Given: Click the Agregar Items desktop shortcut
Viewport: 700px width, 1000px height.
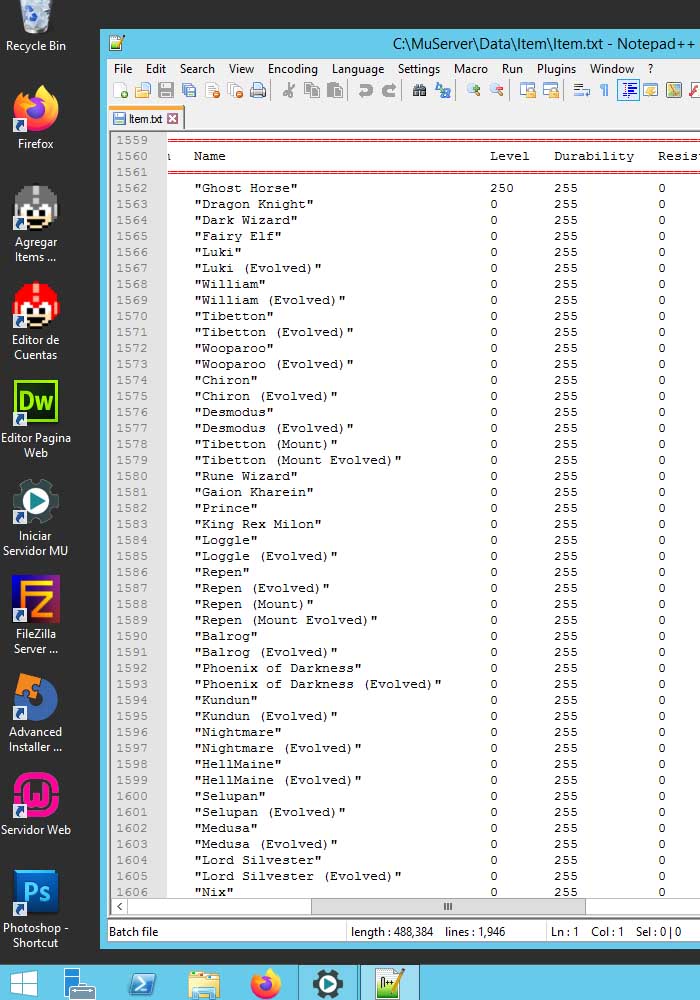Looking at the screenshot, I should tap(35, 223).
